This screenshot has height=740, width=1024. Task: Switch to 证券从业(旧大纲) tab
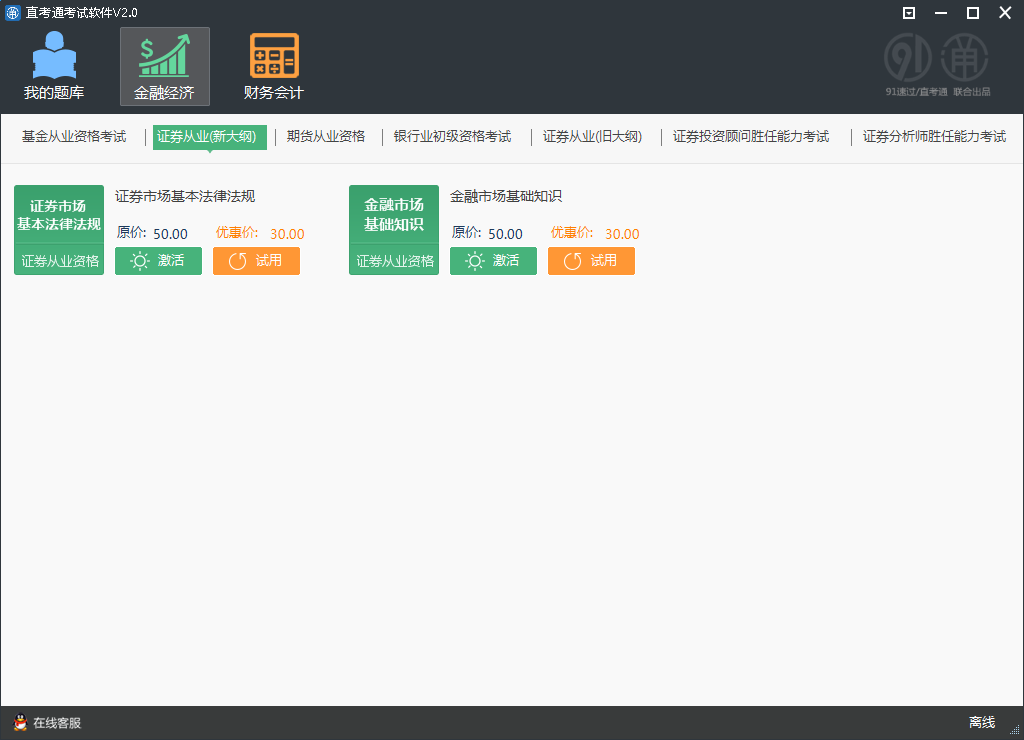point(592,137)
